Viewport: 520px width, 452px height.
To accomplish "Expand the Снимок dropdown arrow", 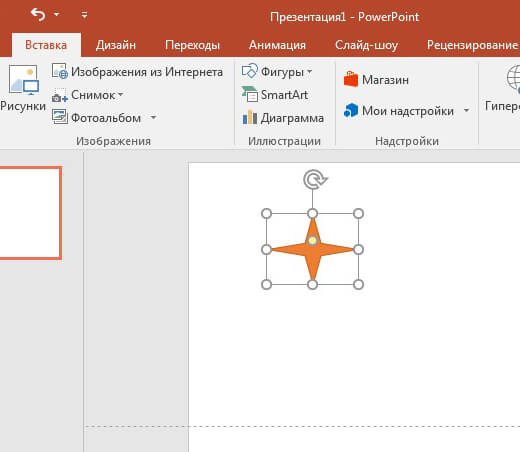I will (x=121, y=95).
